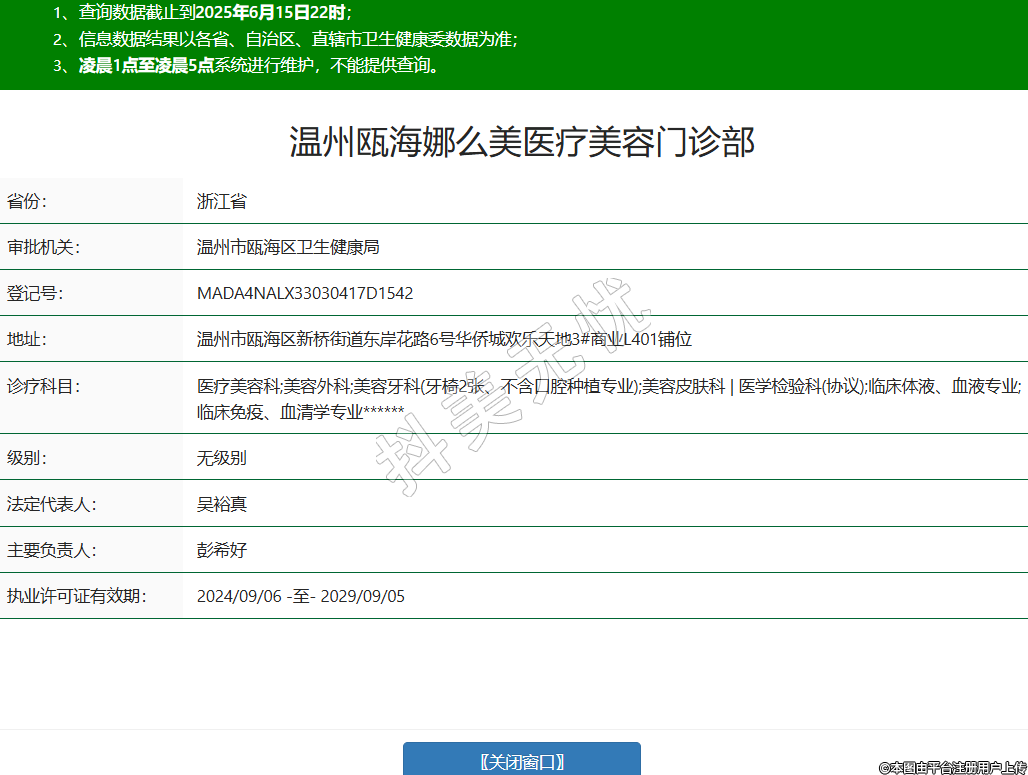Image resolution: width=1028 pixels, height=775 pixels.
Task: Select the main person in charge 彭希好
Action: pos(222,550)
